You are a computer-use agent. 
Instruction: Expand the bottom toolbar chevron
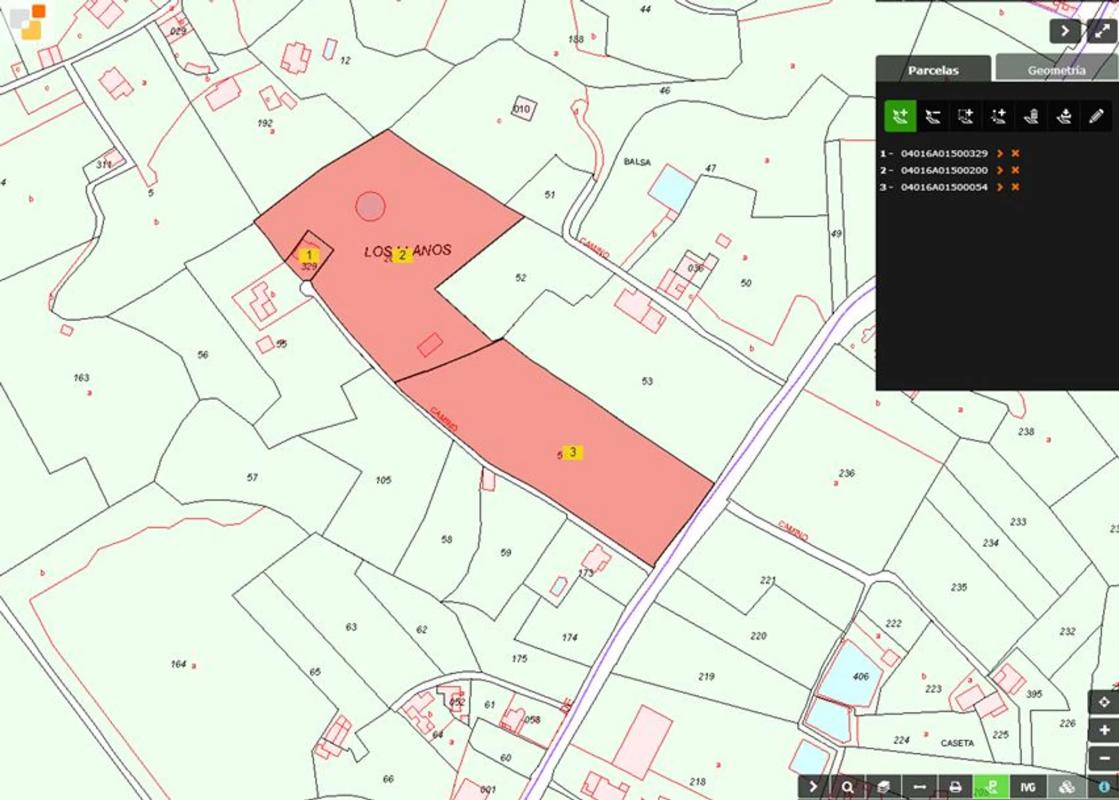point(813,787)
